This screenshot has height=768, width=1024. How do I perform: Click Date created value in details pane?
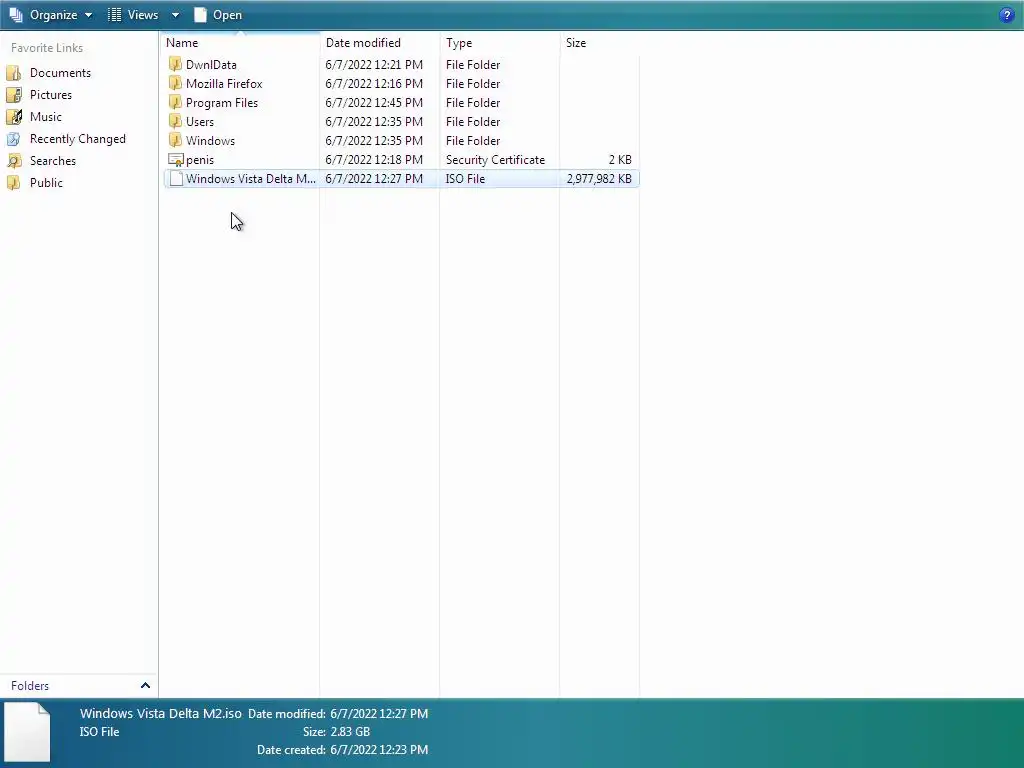[379, 750]
